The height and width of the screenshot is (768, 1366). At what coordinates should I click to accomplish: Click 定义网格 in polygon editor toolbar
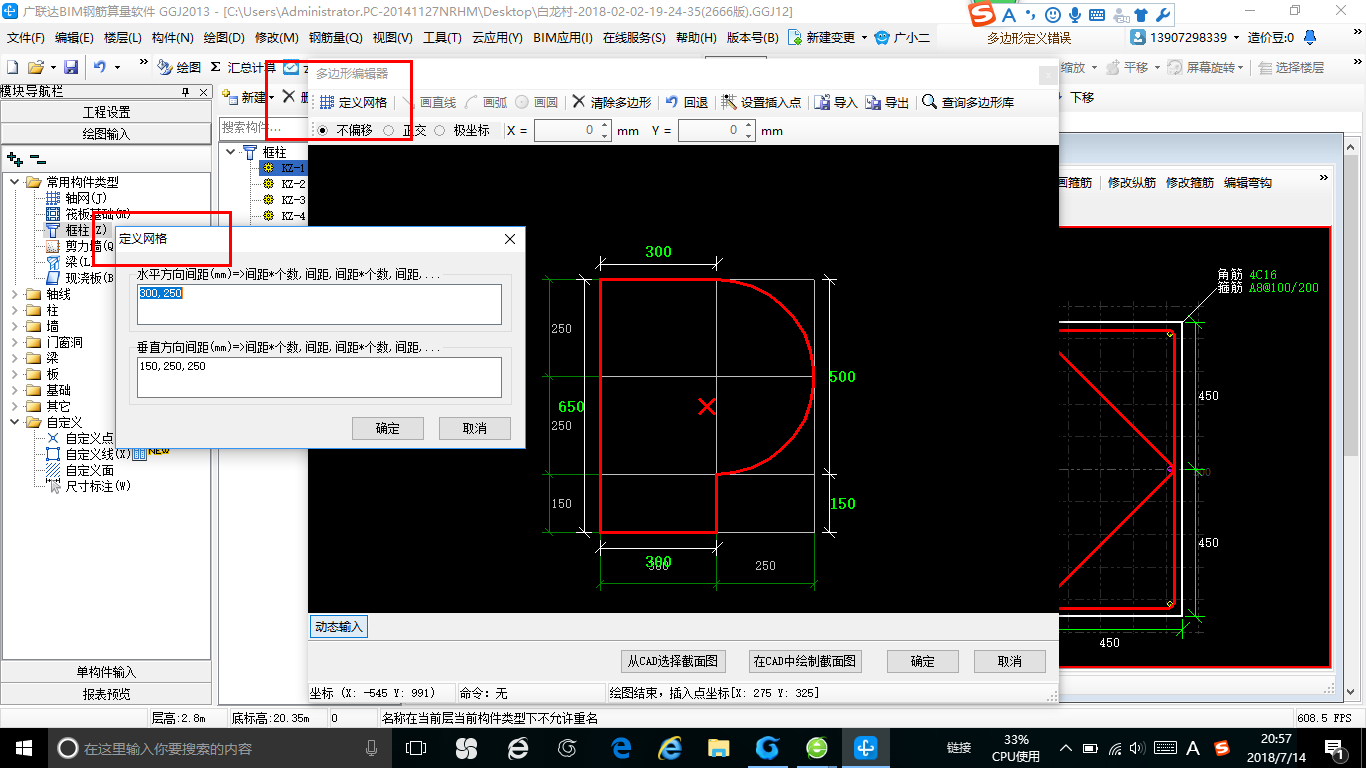(353, 102)
